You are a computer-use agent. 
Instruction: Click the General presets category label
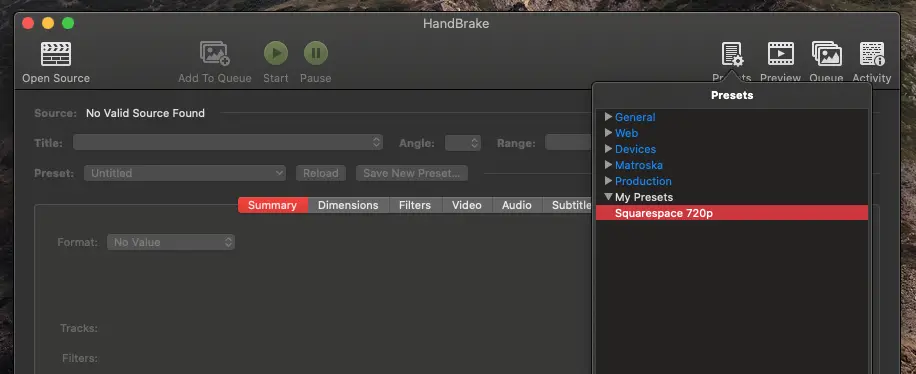pos(635,117)
